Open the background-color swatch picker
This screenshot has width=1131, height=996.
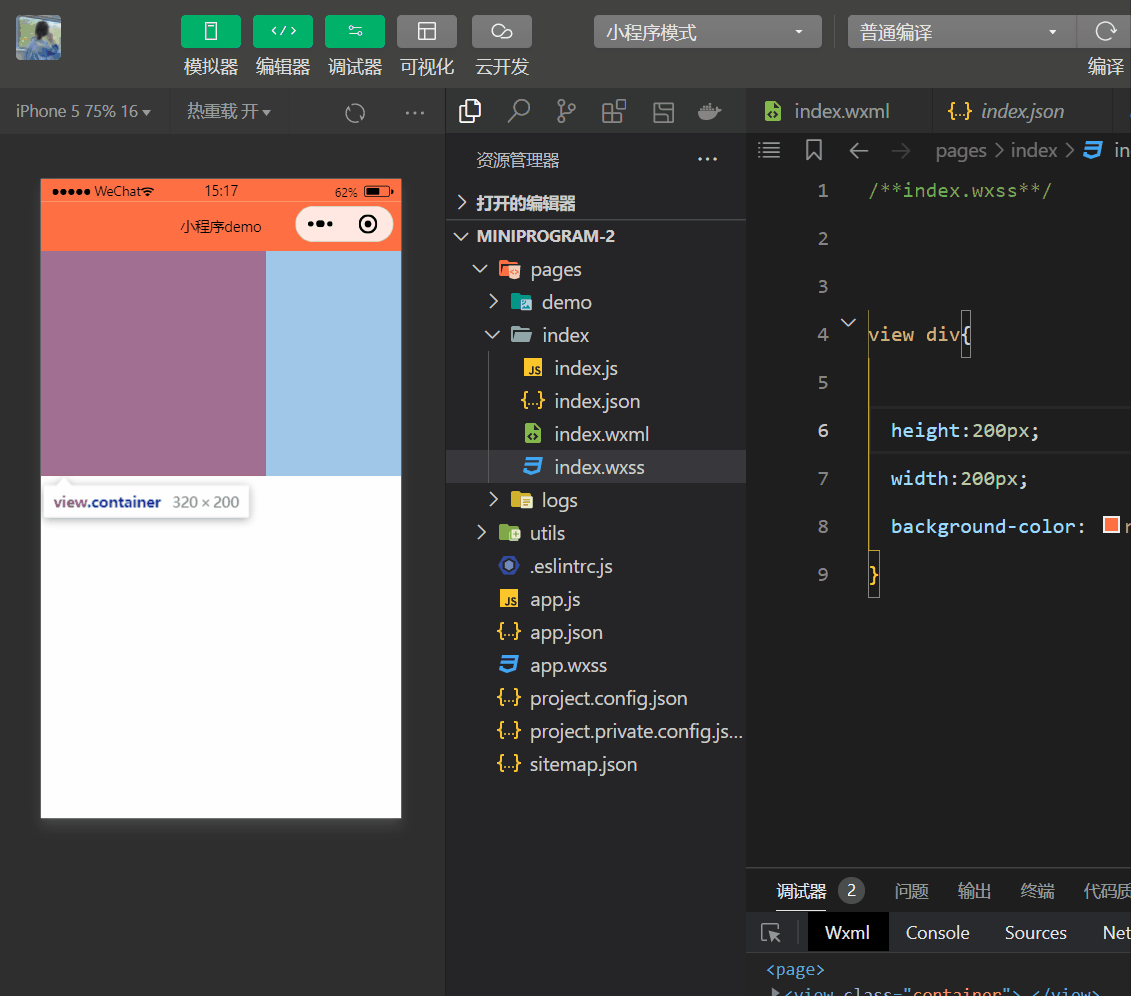point(1111,524)
